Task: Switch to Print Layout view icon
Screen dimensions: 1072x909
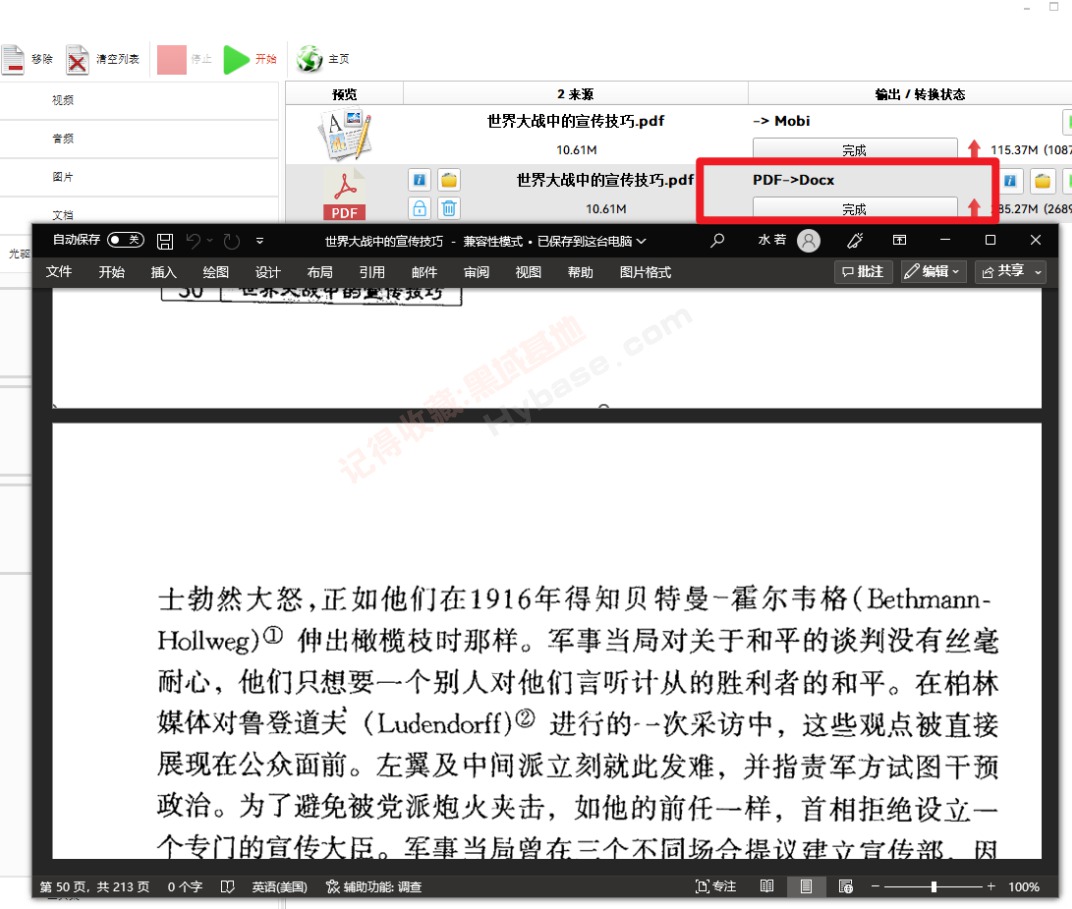Action: [807, 886]
